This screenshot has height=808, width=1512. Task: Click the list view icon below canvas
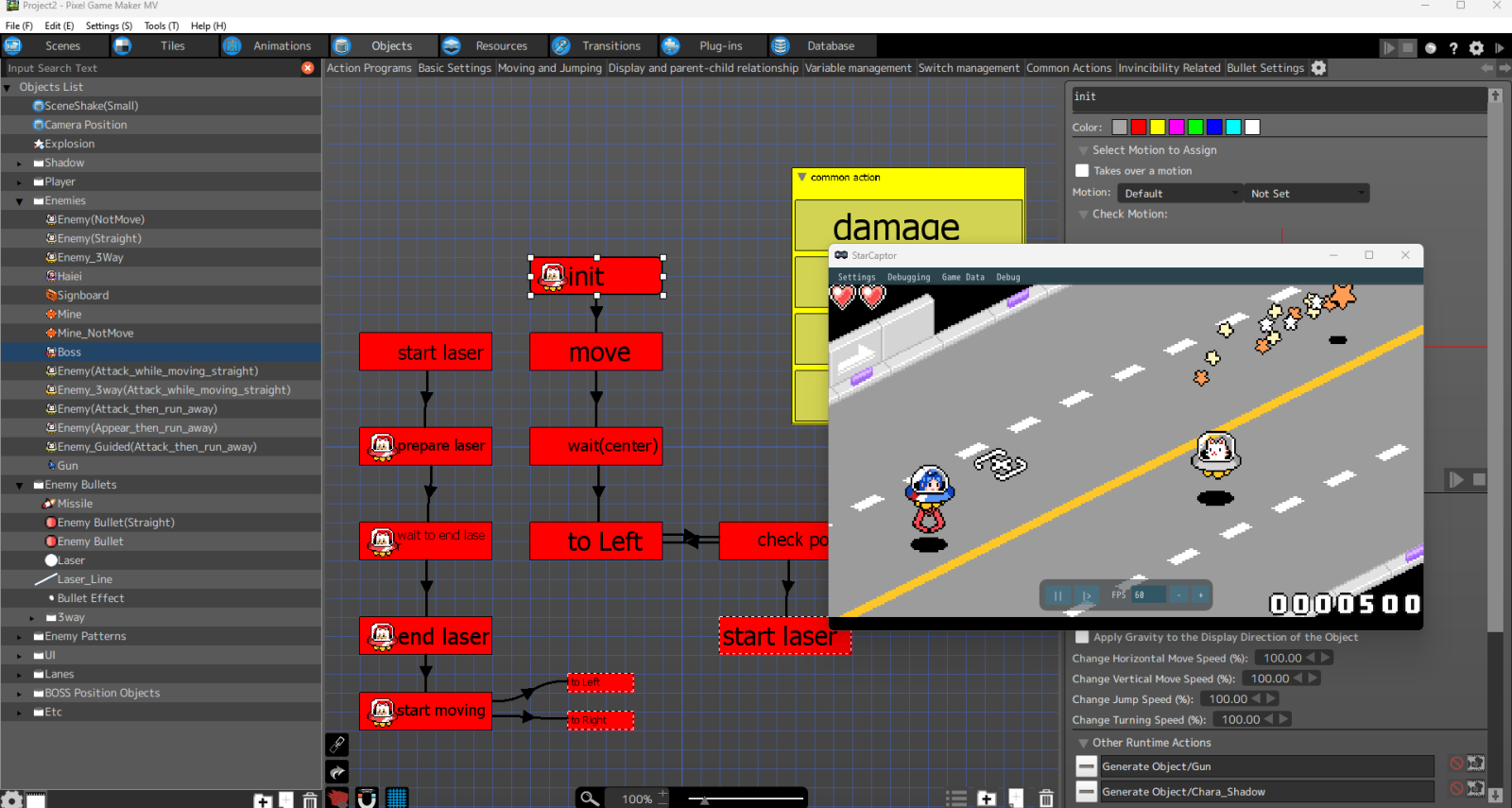(x=956, y=799)
